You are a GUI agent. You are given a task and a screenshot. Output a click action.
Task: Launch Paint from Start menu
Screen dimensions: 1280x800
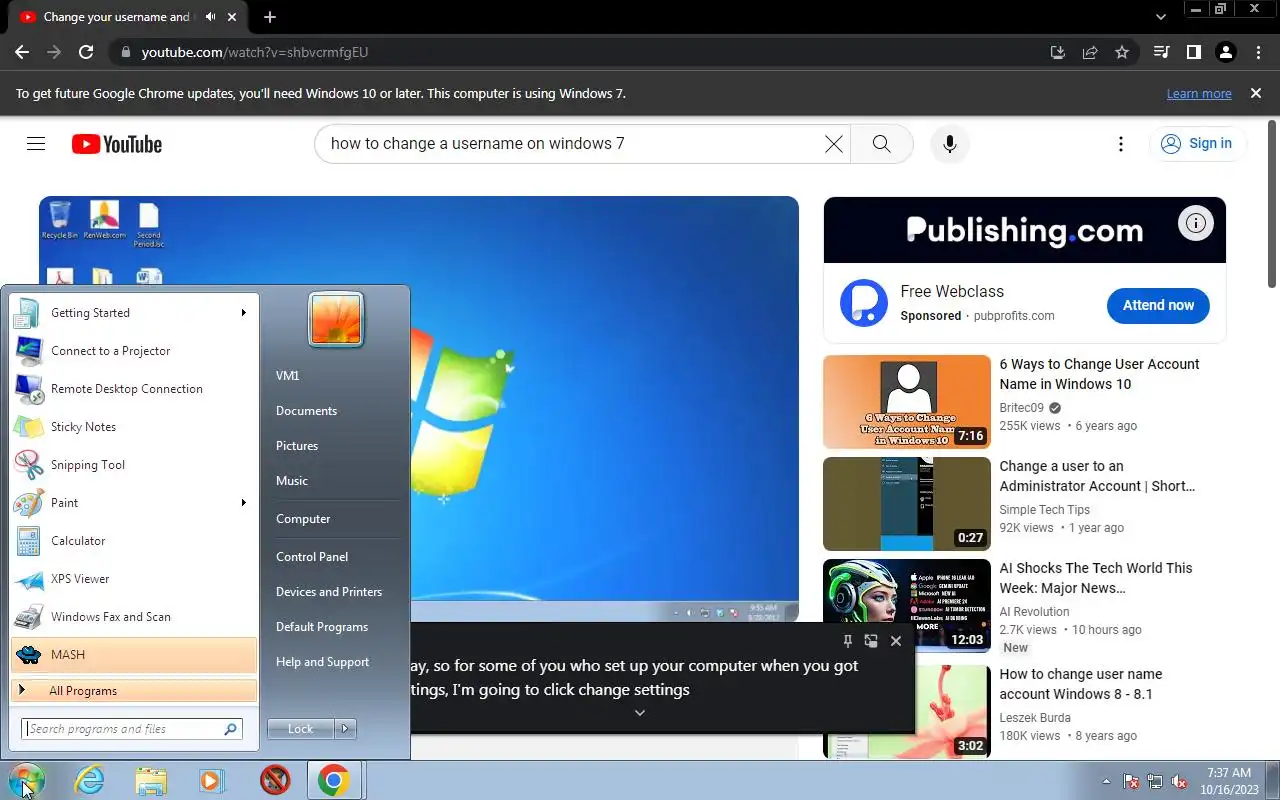pyautogui.click(x=133, y=503)
